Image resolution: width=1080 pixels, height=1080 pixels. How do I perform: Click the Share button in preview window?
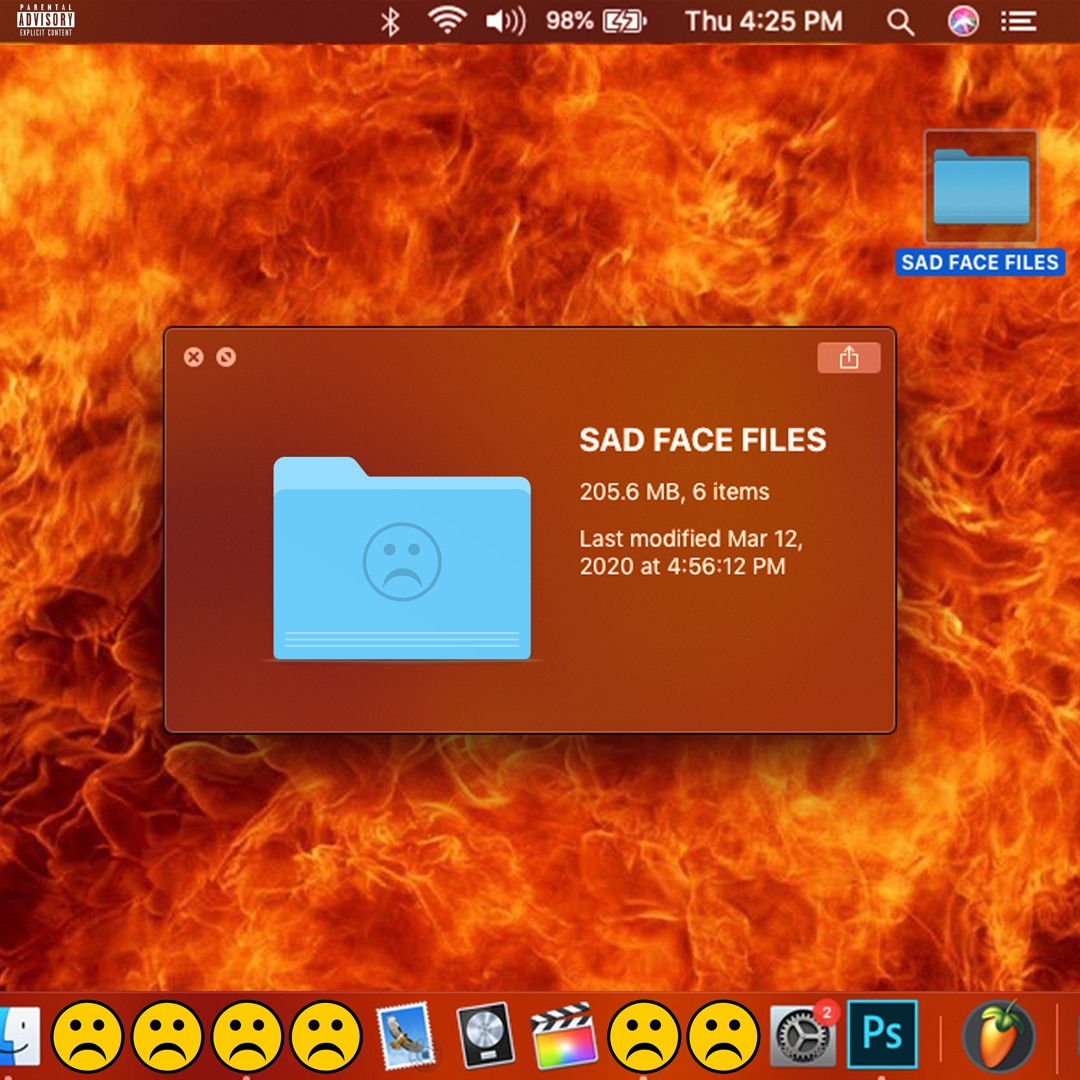tap(848, 357)
